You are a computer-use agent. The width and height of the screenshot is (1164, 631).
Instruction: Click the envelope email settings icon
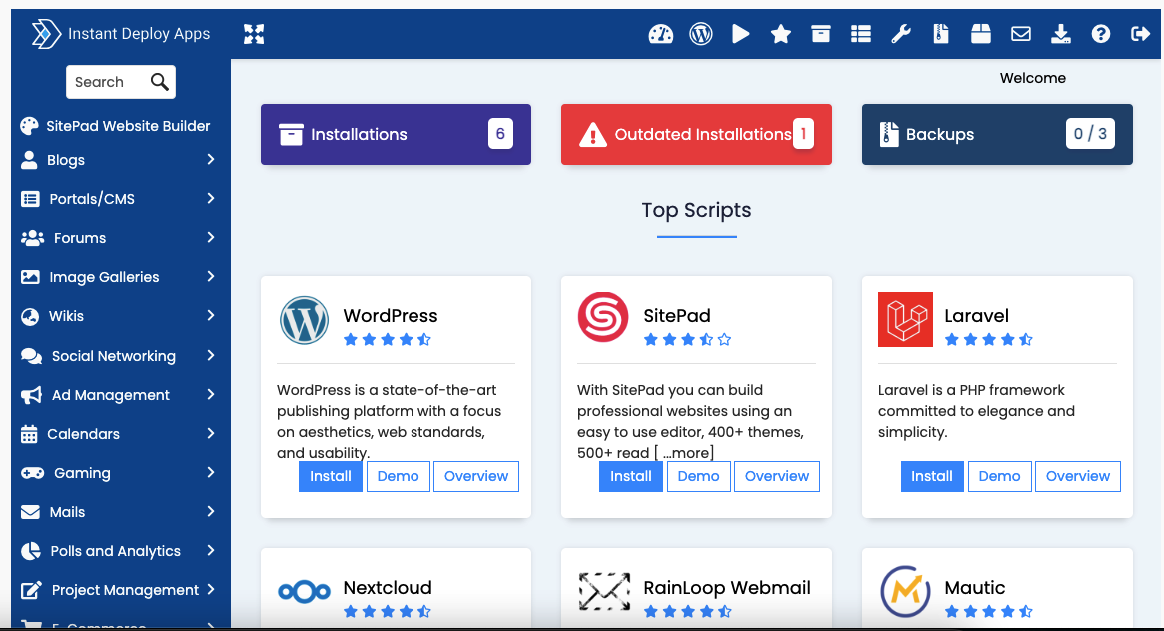[1021, 34]
